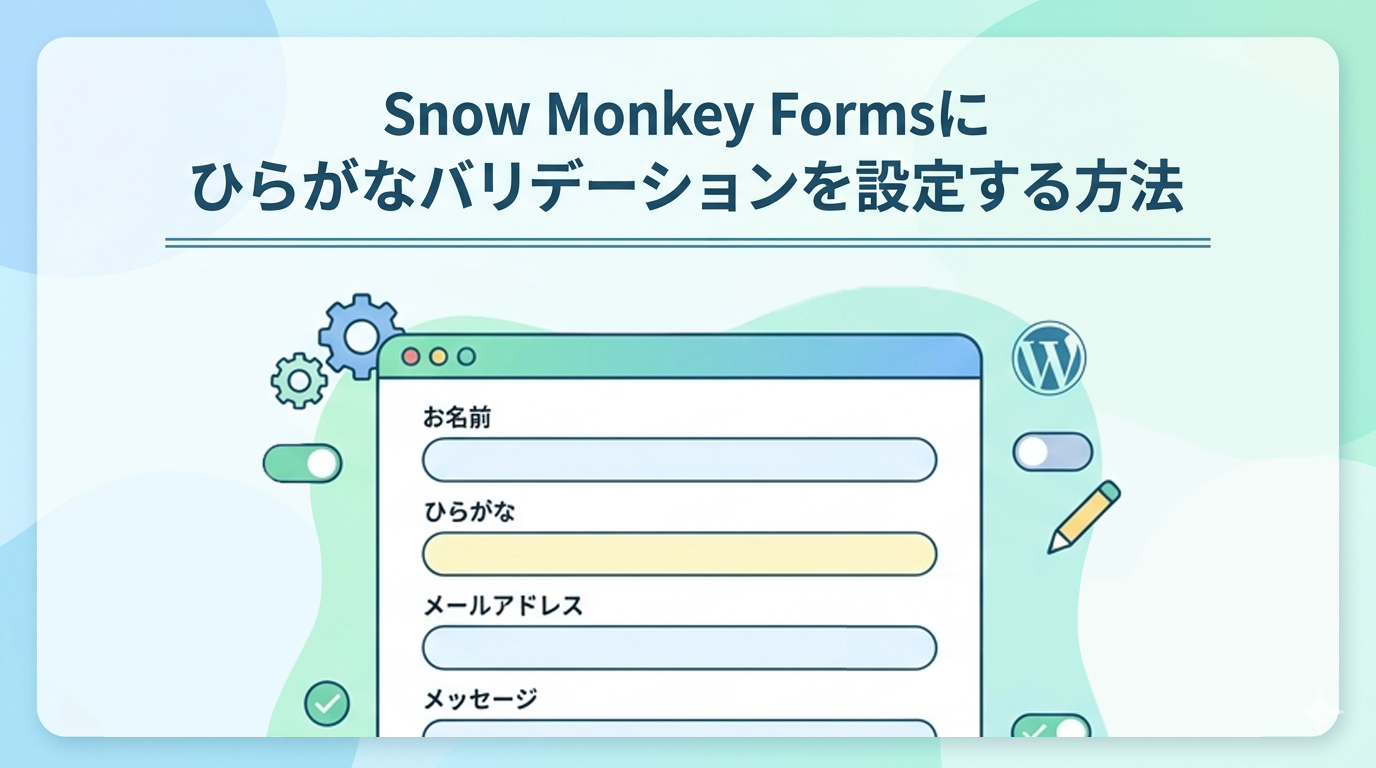Toggle the green switch left of form
1376x768 pixels.
click(x=302, y=463)
